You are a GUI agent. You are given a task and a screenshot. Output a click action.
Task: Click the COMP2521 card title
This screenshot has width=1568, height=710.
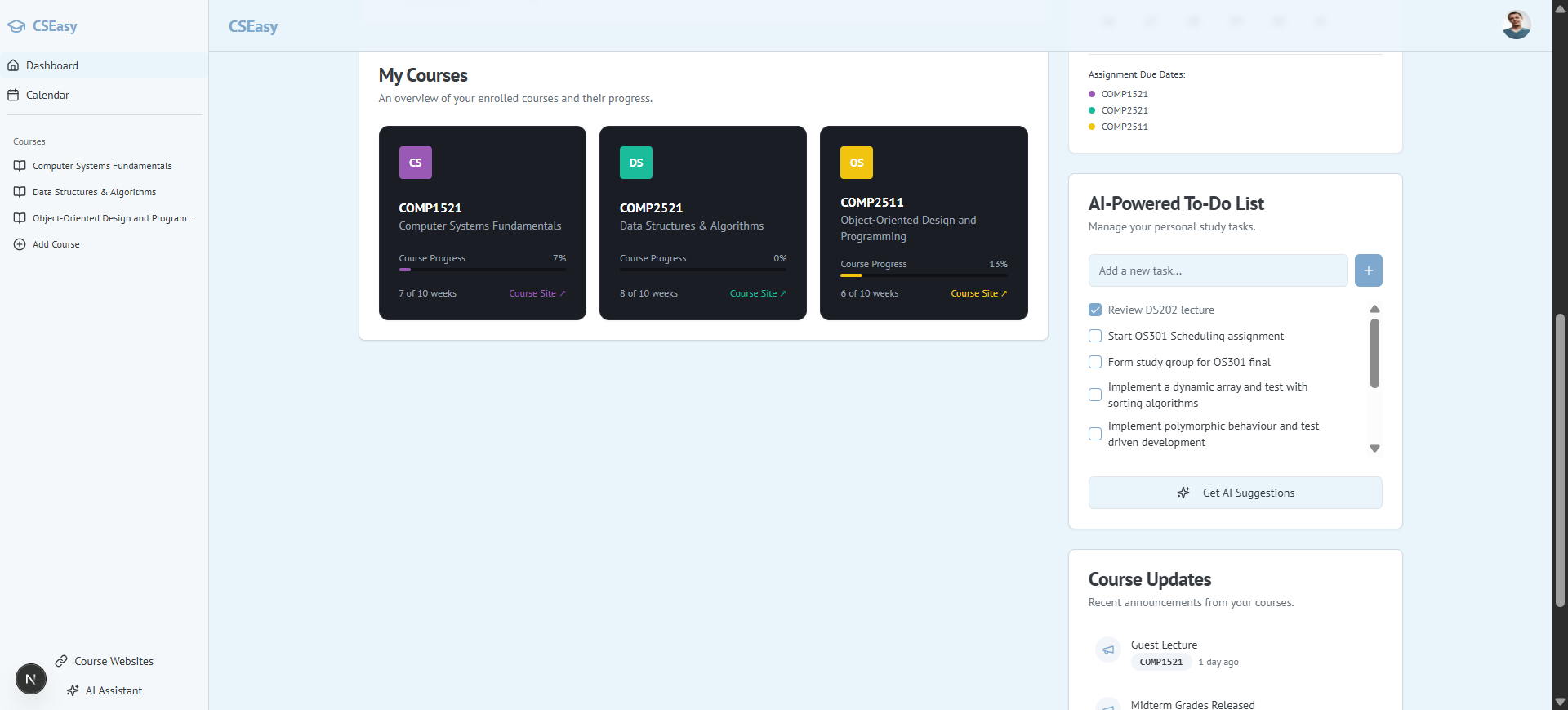(651, 208)
